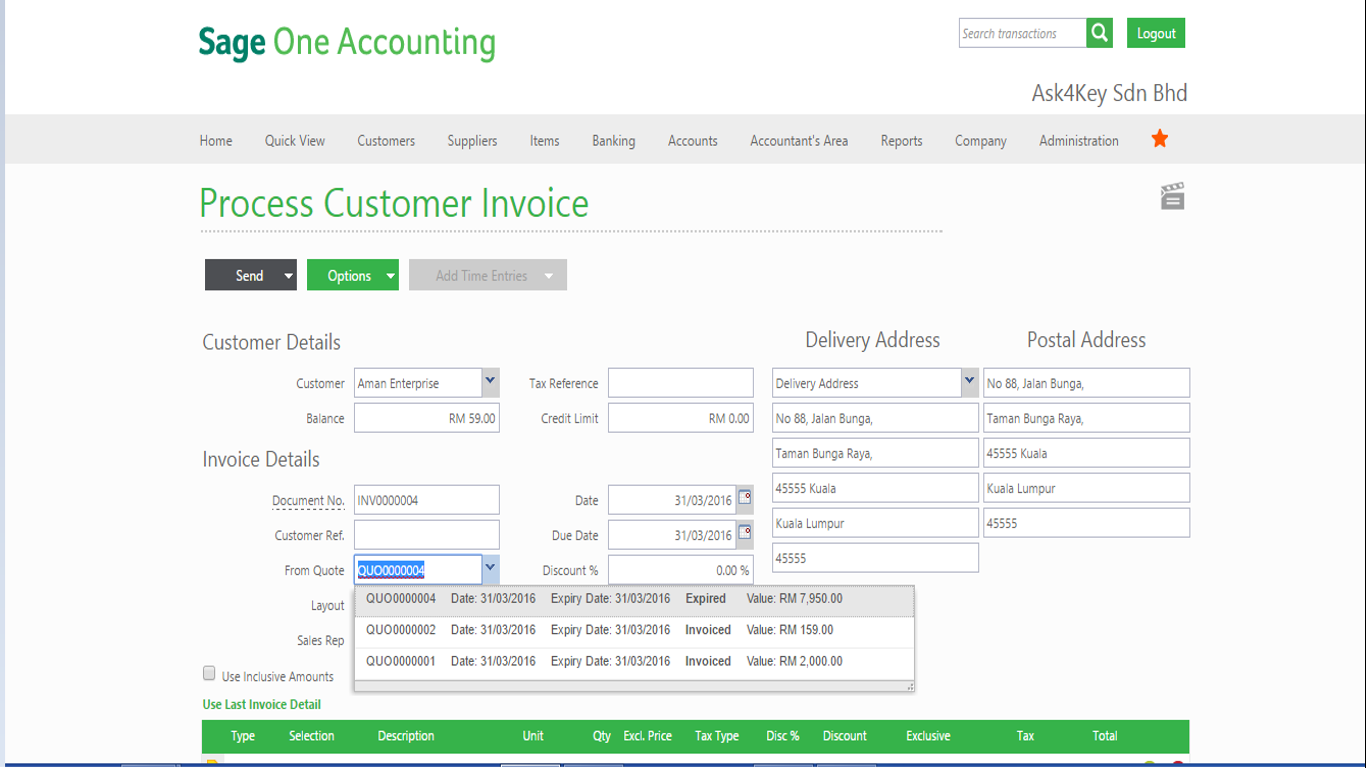
Task: Open the video clapperboard help icon
Action: coord(1173,196)
